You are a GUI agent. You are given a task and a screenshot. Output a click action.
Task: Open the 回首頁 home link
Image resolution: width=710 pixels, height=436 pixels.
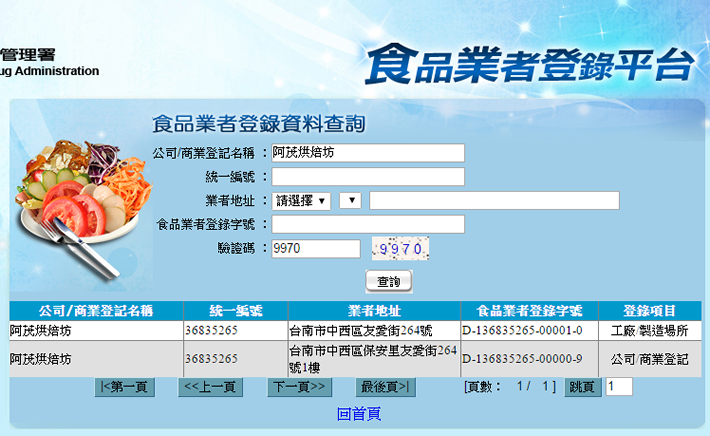[359, 414]
